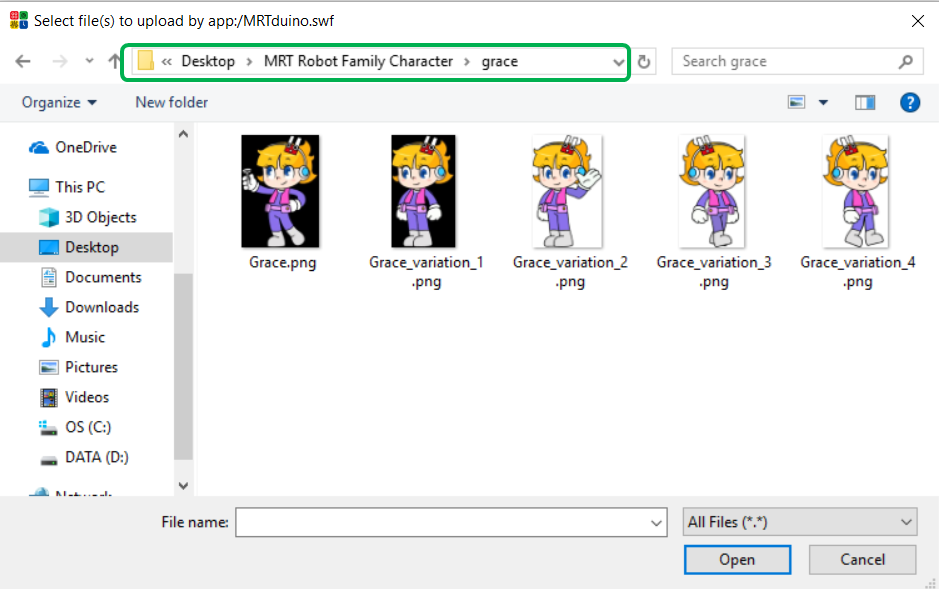Viewport: 939px width, 589px height.
Task: Open the DATA (D:) drive
Action: pyautogui.click(x=96, y=457)
